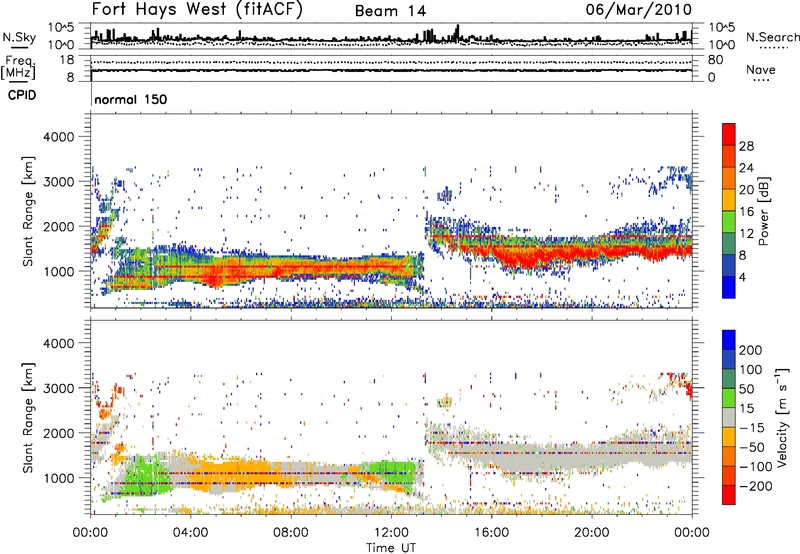The width and height of the screenshot is (800, 554).
Task: Click the "28" Power colorbar label
Action: (x=746, y=146)
